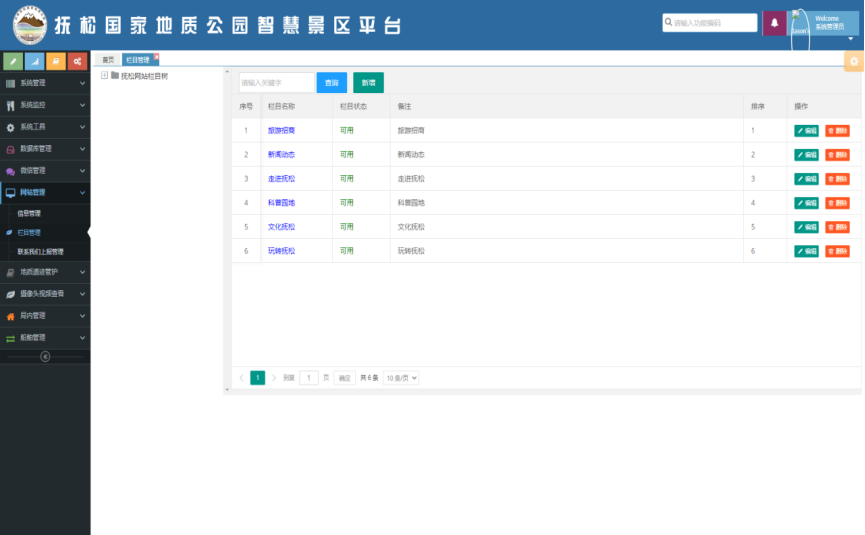
Task: Click the blue chart shortcut icon
Action: (x=35, y=61)
